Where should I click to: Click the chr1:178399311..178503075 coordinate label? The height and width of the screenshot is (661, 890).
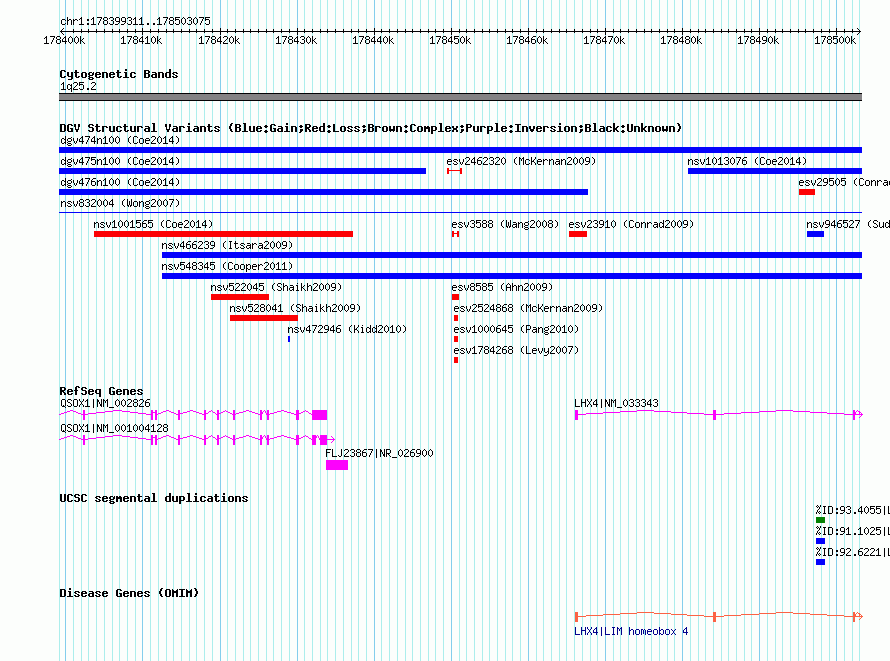(135, 21)
